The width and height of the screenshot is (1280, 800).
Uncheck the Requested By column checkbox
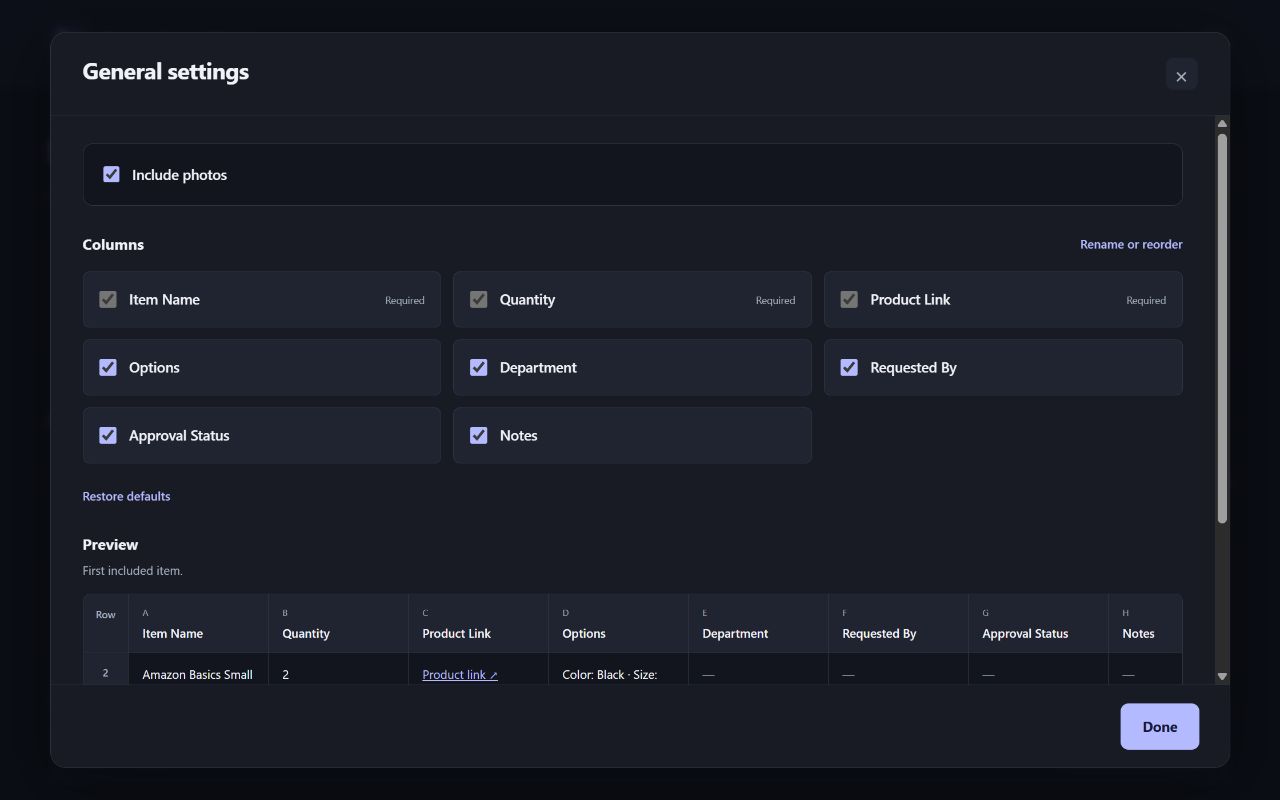(849, 367)
